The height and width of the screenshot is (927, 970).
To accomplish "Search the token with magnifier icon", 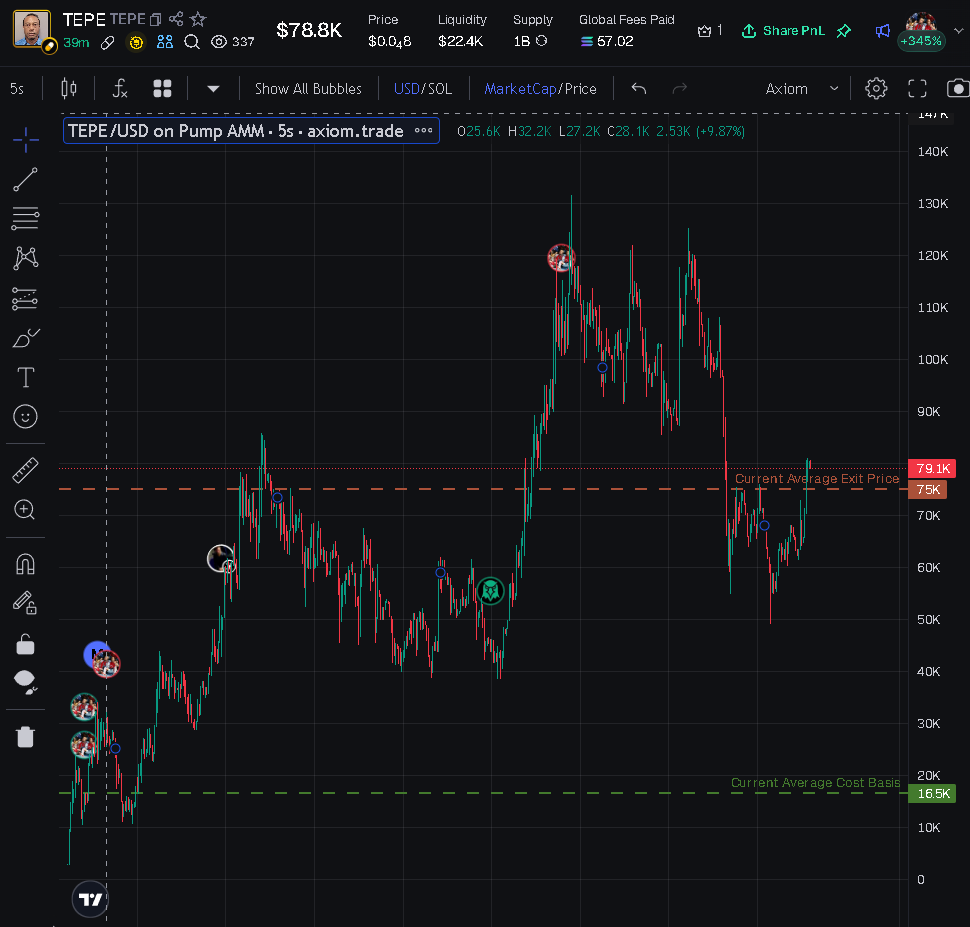I will click(x=192, y=42).
